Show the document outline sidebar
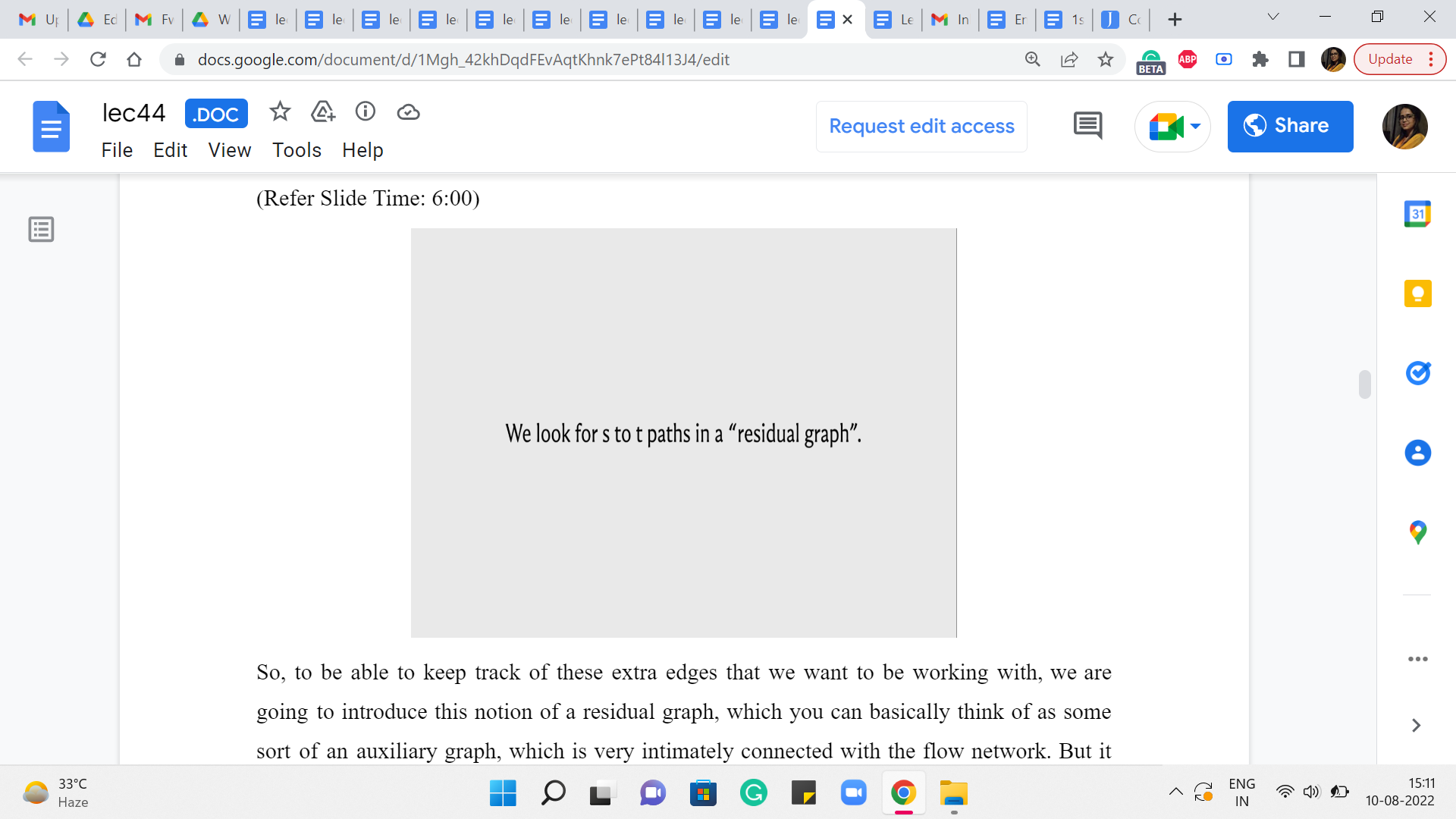This screenshot has width=1456, height=819. point(41,229)
